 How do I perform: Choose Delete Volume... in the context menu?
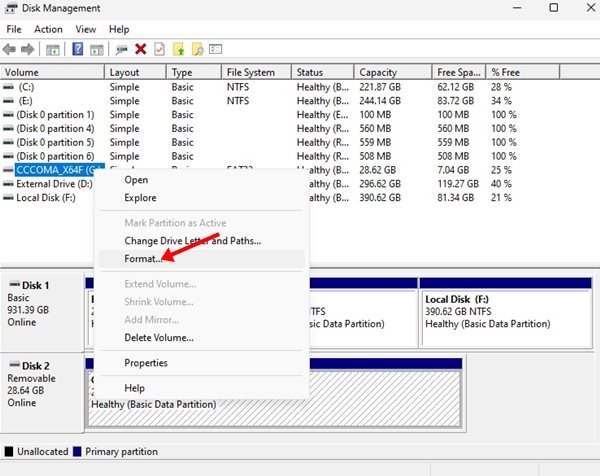[x=158, y=337]
